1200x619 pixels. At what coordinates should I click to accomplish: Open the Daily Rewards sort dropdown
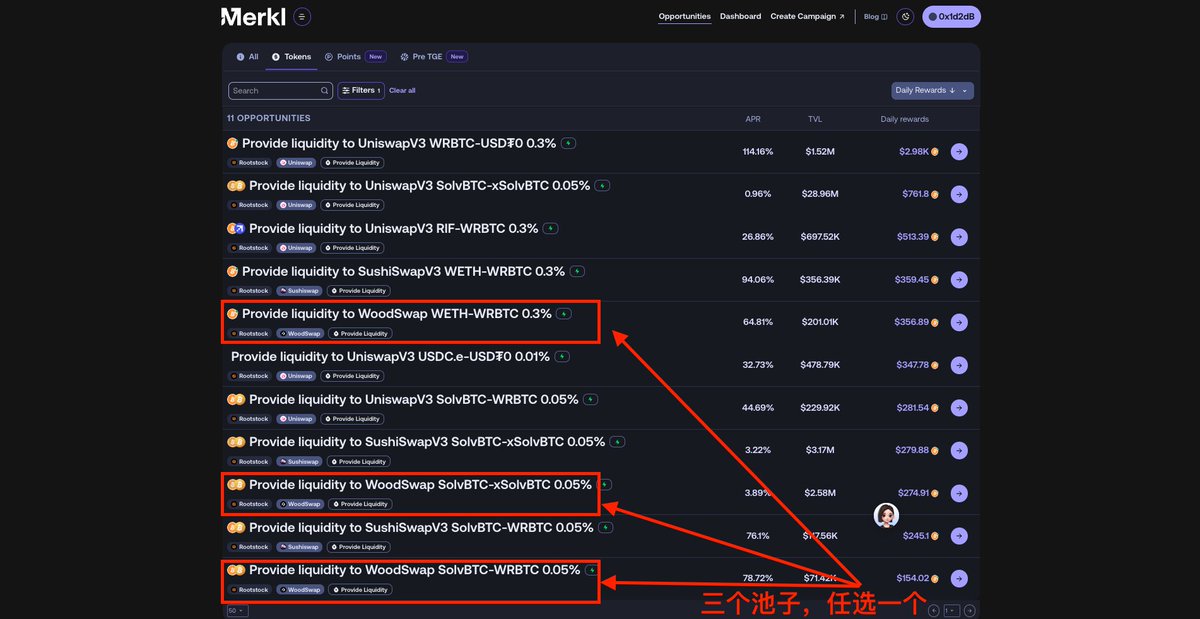932,90
